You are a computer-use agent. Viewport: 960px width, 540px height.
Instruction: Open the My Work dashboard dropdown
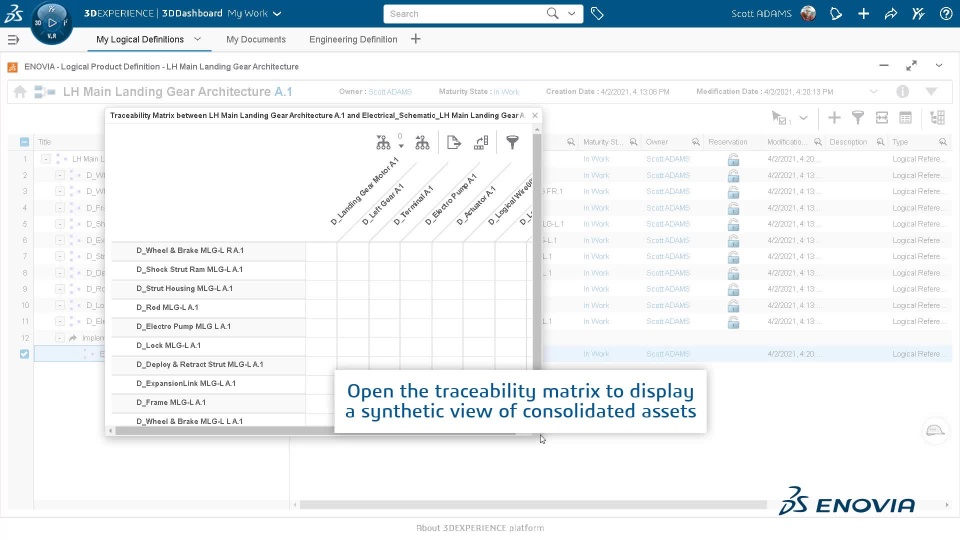coord(277,13)
